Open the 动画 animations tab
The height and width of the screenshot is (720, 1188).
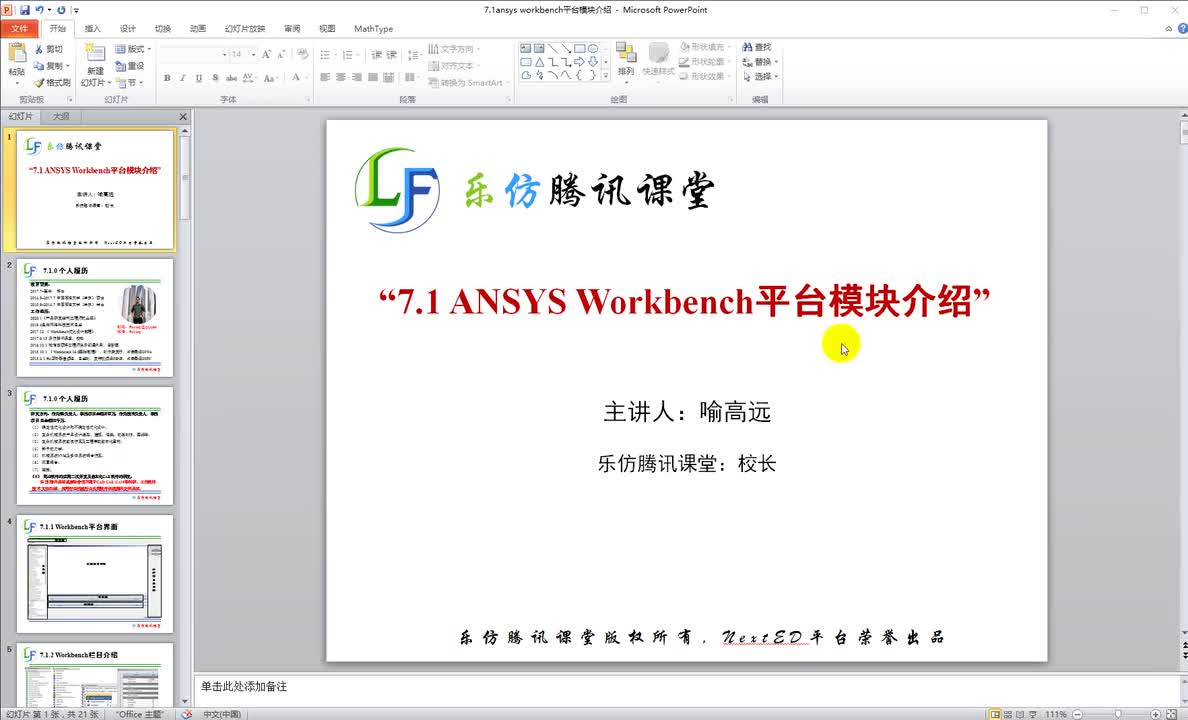click(x=198, y=29)
